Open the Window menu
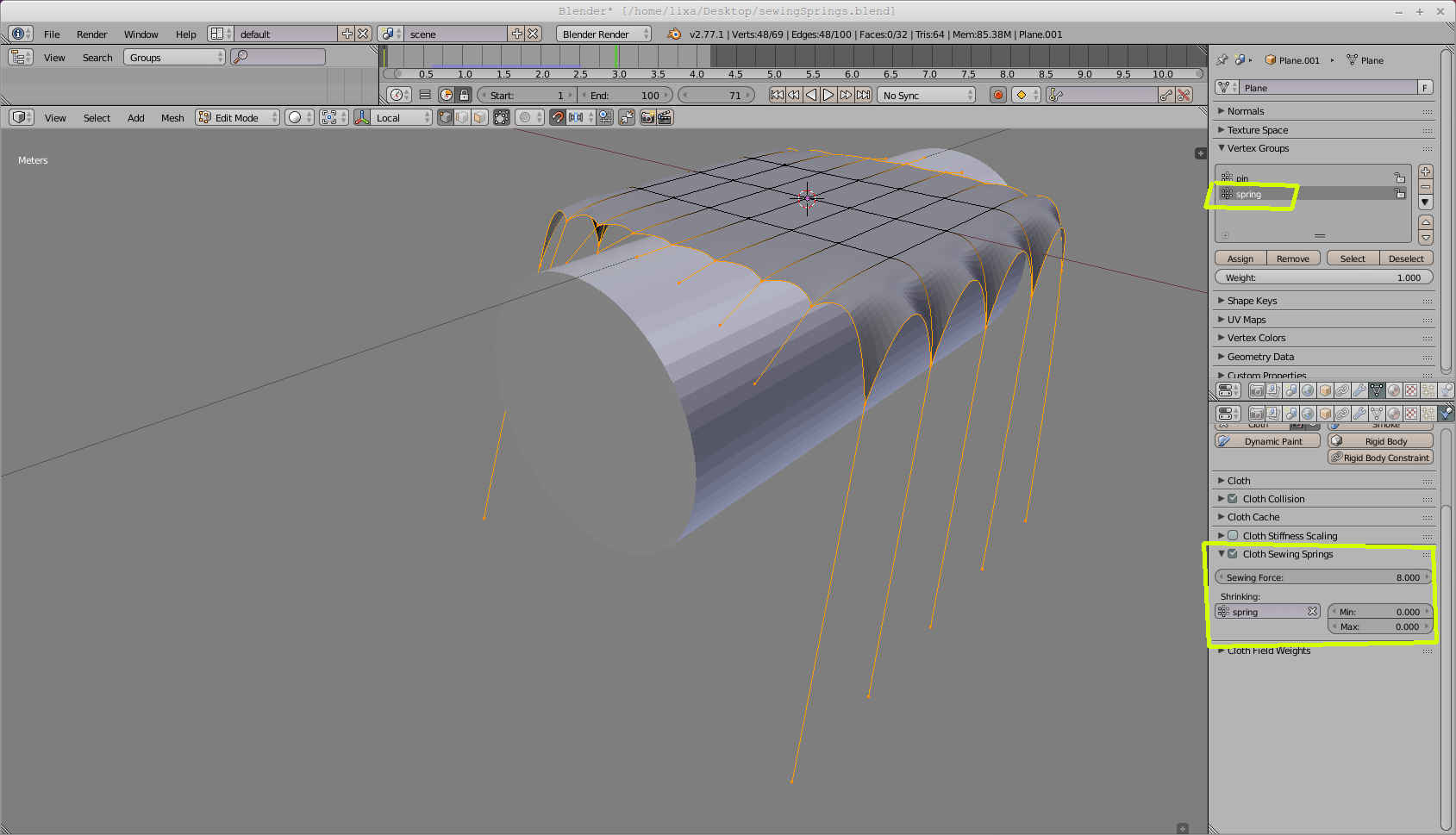This screenshot has height=835, width=1456. [141, 34]
